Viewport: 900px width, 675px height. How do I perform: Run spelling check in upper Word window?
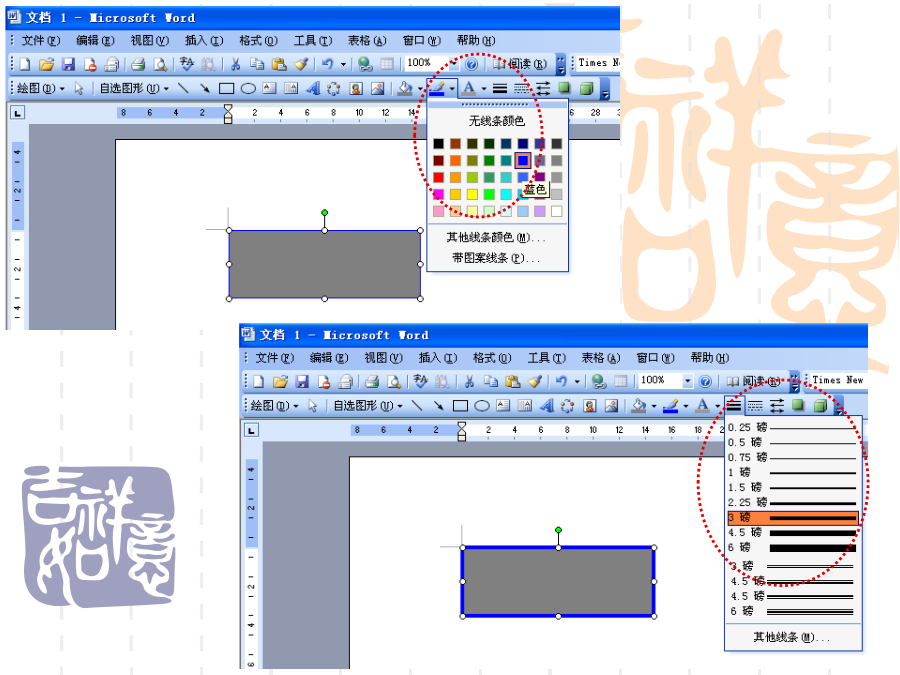click(x=187, y=64)
